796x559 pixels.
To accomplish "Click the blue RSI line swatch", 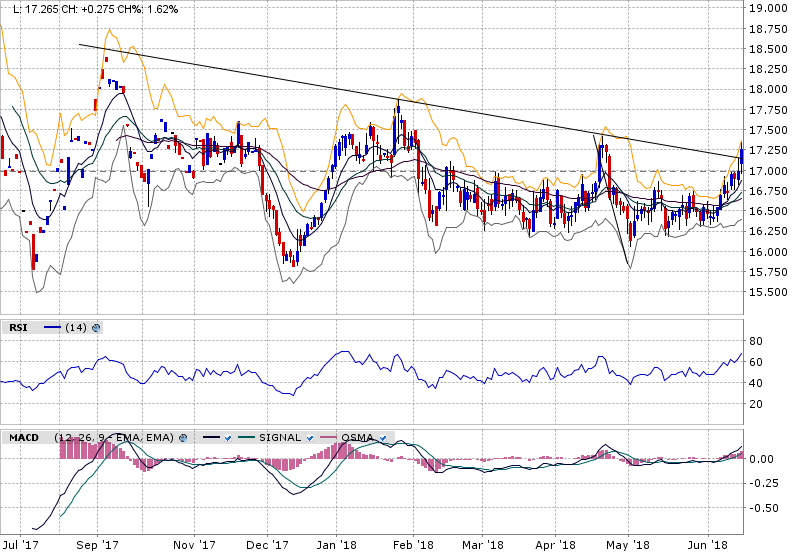I will pos(52,327).
